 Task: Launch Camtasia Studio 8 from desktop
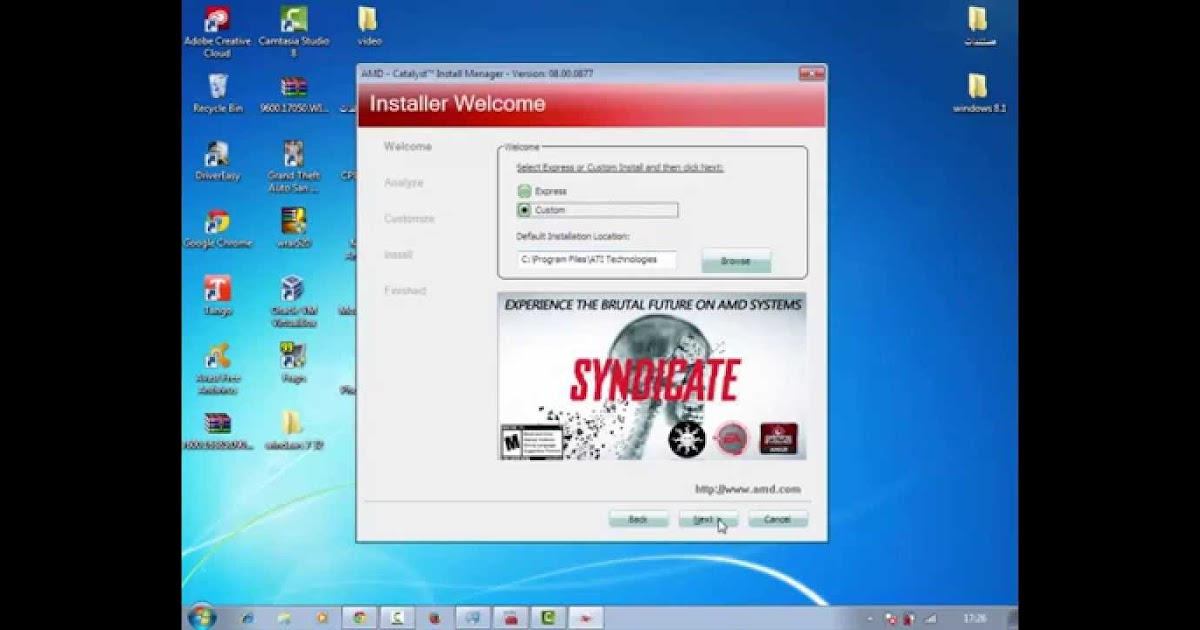tap(293, 31)
